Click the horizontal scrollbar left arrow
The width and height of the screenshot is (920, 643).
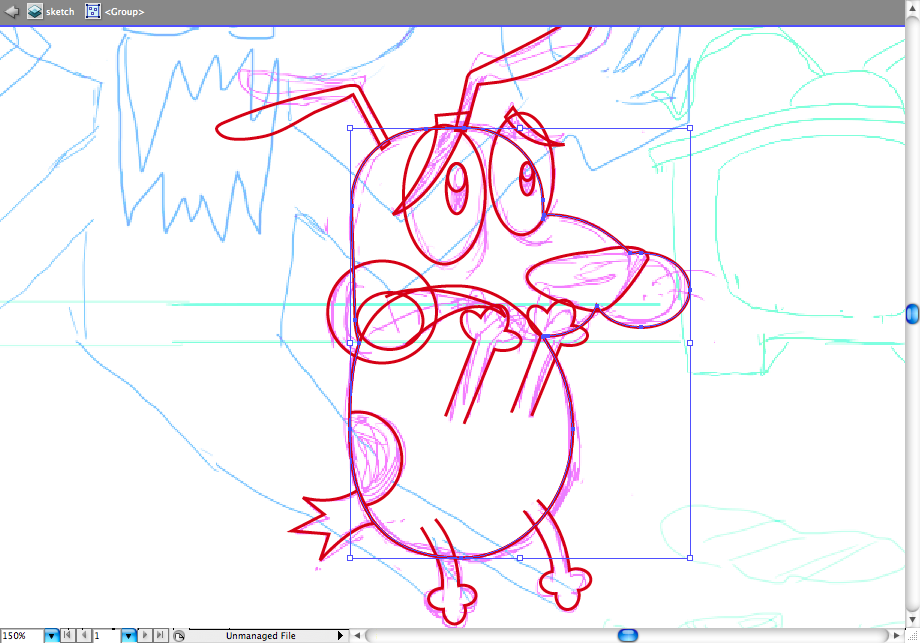(357, 635)
